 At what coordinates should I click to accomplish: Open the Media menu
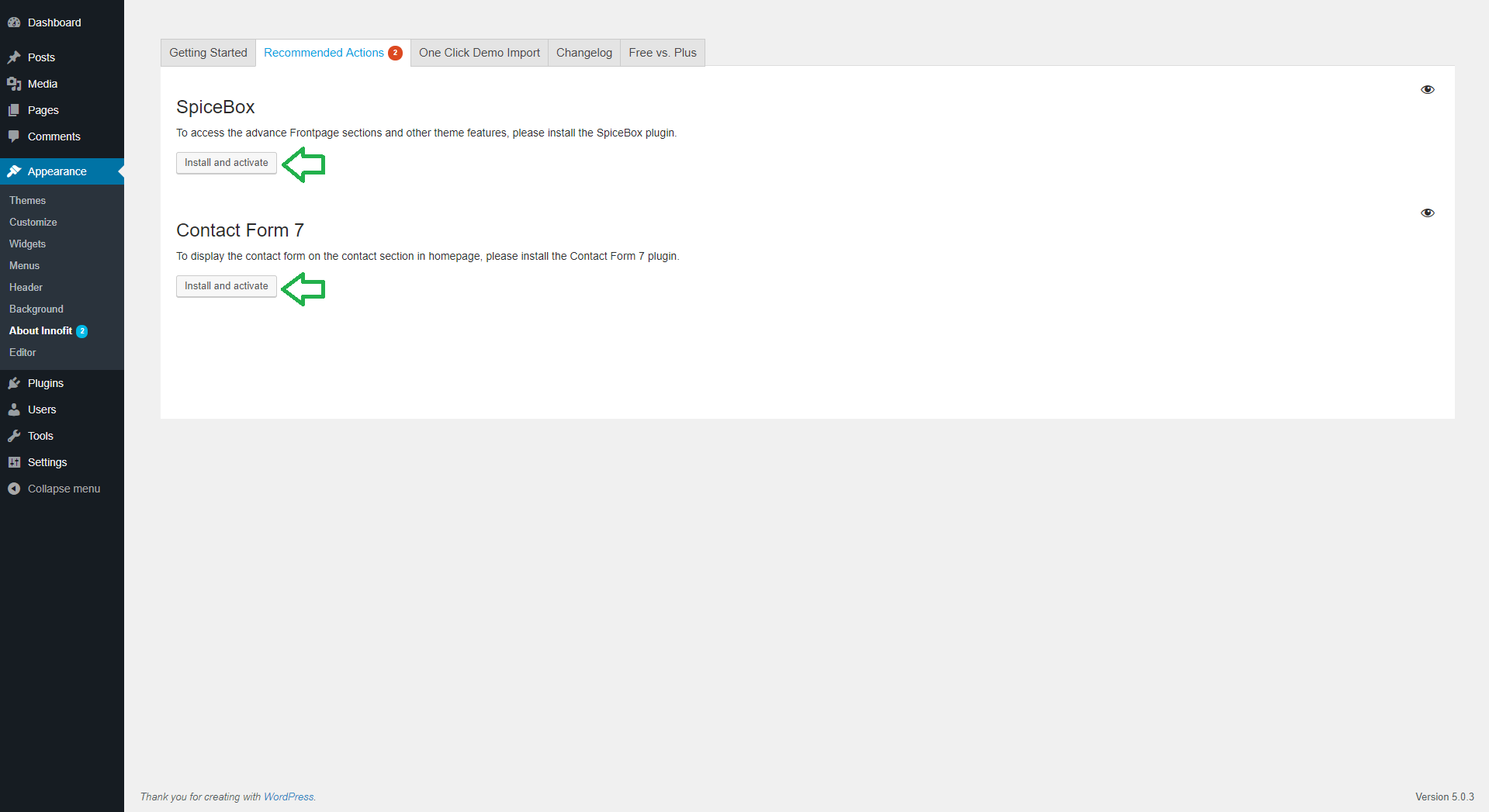[x=62, y=84]
